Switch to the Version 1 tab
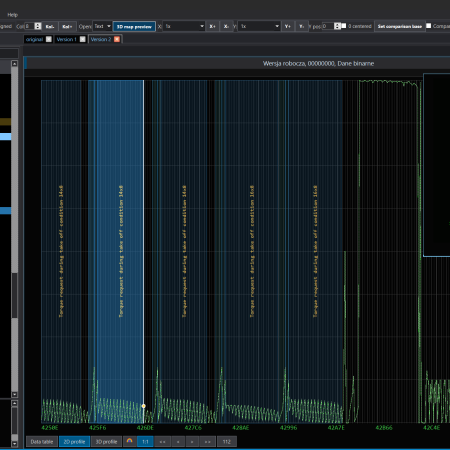 (x=67, y=39)
